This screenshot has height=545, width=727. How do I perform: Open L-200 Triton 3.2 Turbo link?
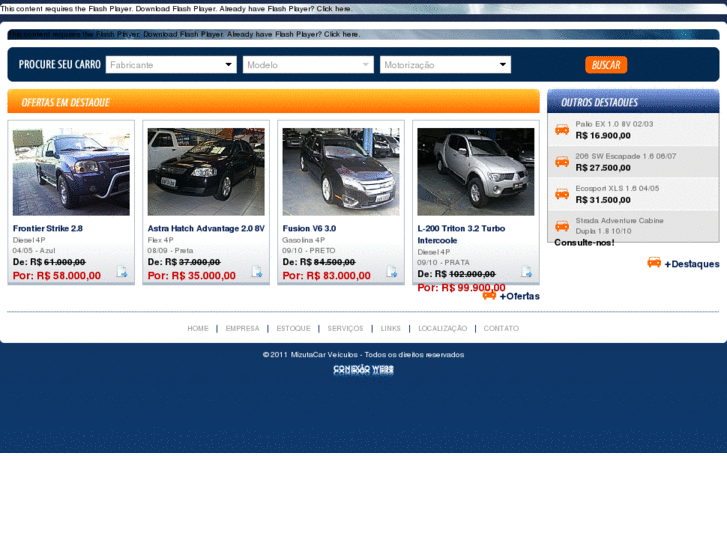click(461, 234)
